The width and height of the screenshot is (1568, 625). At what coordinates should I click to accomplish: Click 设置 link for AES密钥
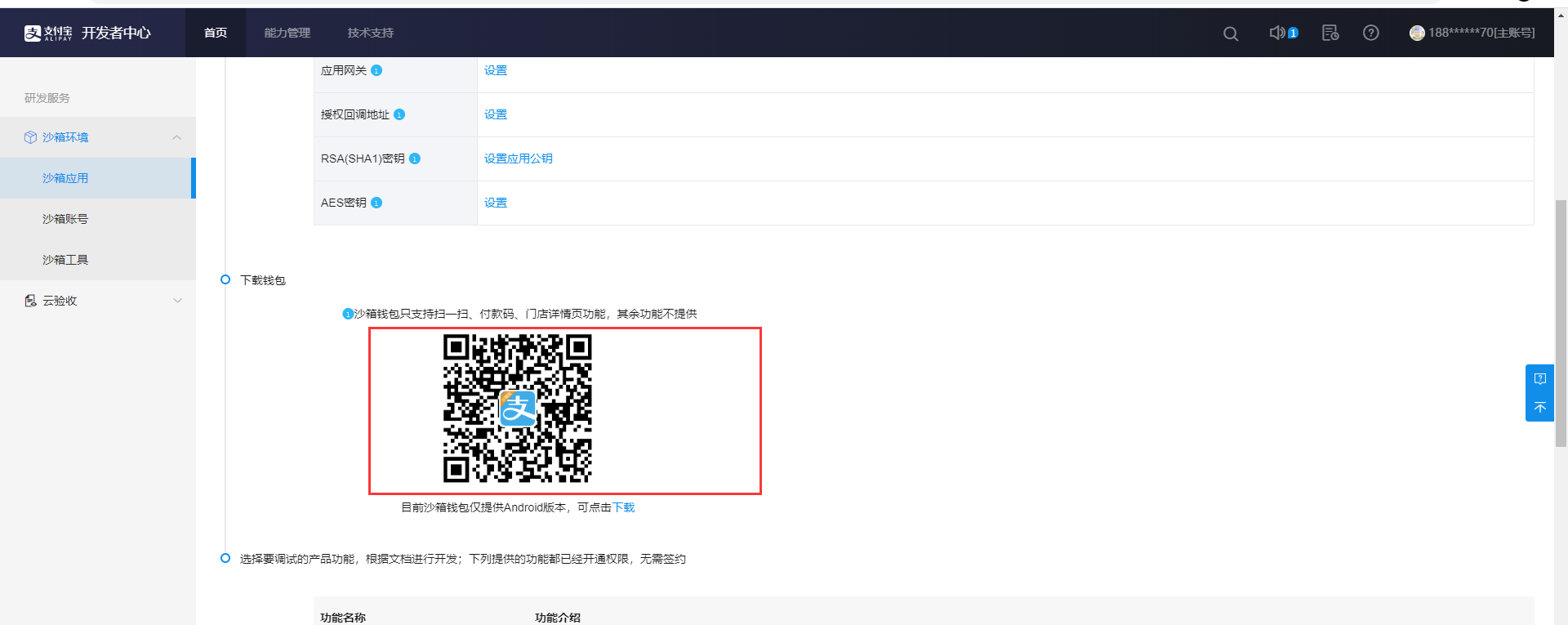coord(496,203)
